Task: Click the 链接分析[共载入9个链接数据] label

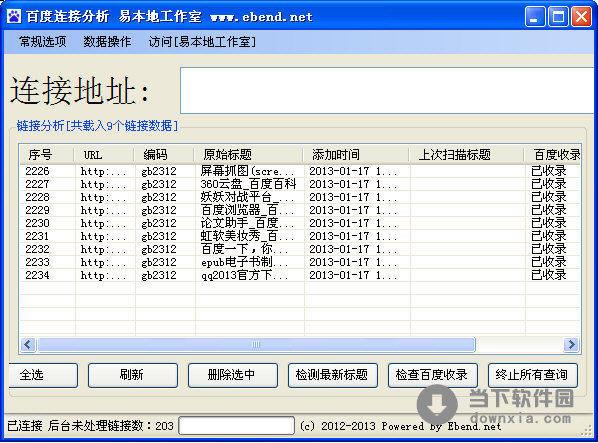Action: click(97, 125)
